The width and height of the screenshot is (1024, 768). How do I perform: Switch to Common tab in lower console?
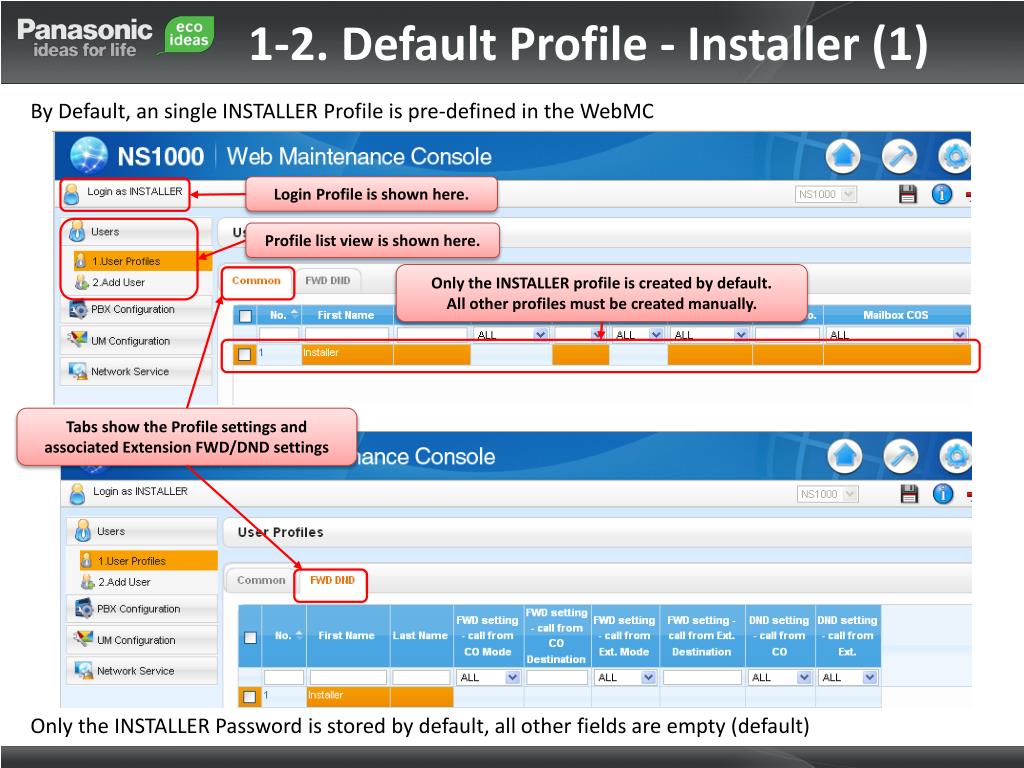coord(261,581)
